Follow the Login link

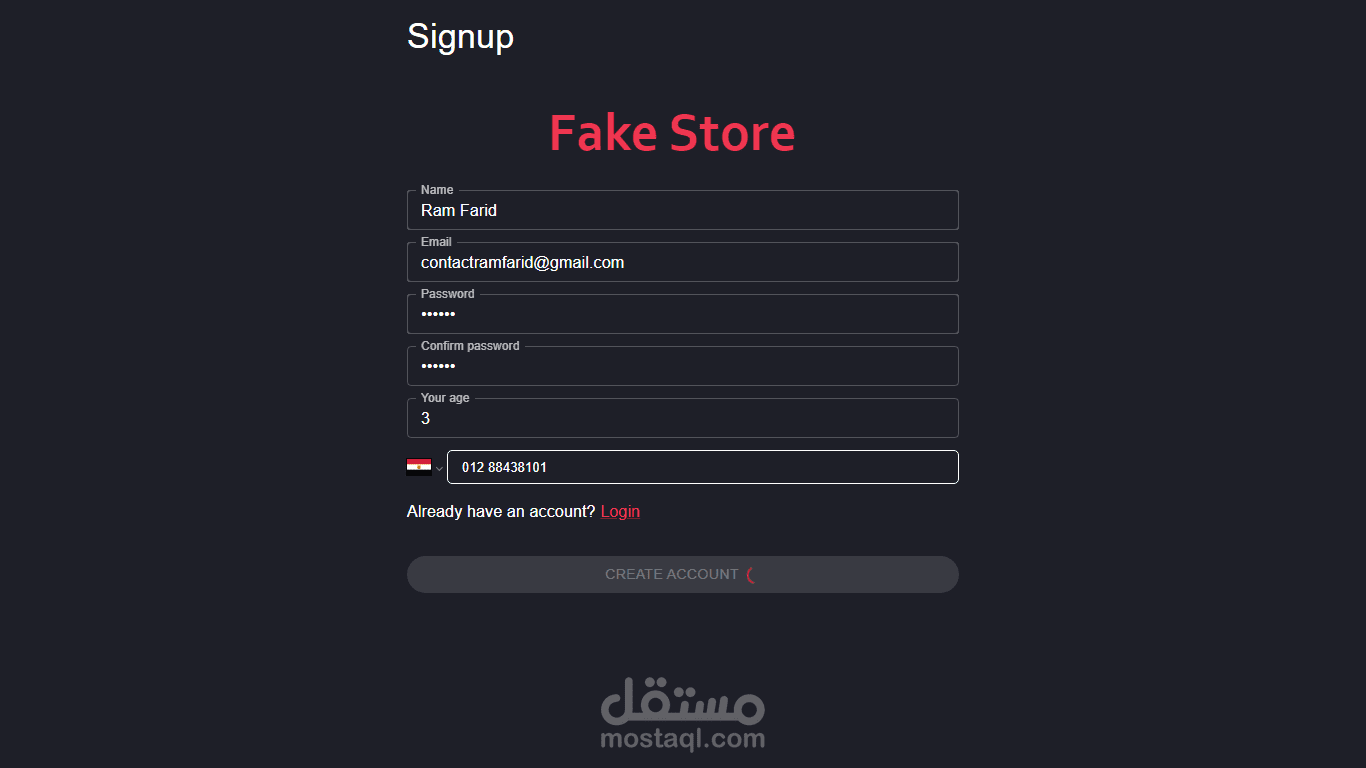[620, 512]
